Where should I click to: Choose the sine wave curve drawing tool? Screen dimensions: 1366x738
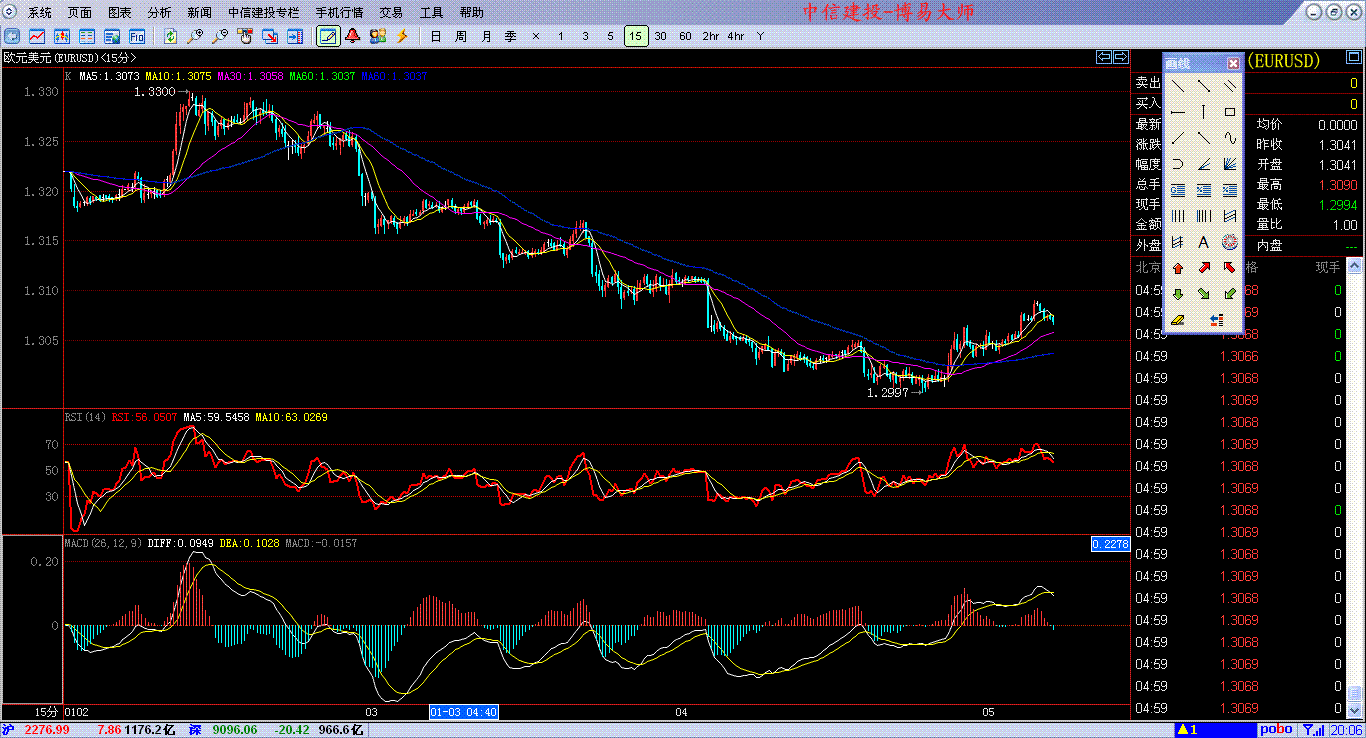(1230, 138)
